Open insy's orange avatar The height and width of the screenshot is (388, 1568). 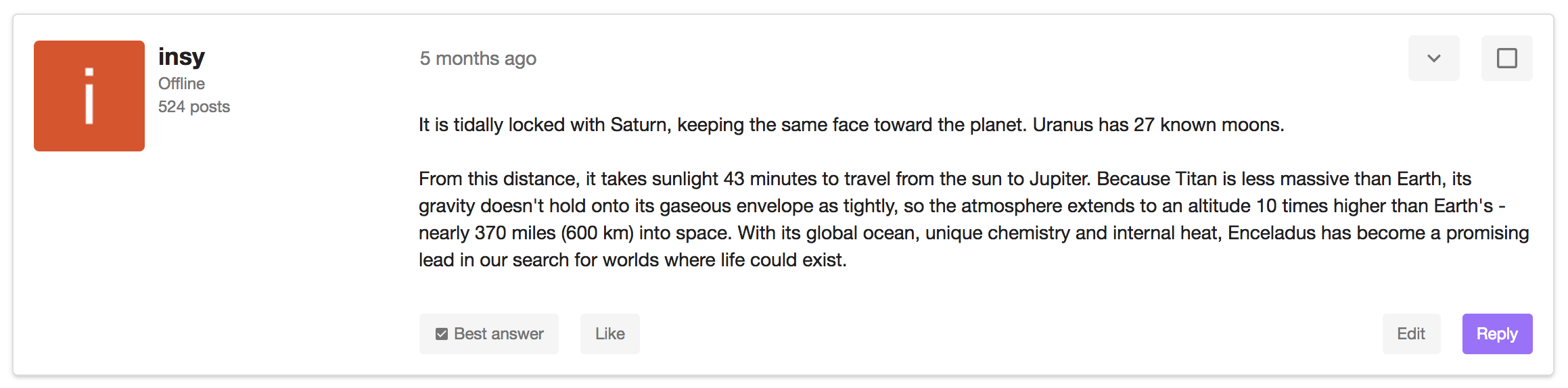[89, 96]
